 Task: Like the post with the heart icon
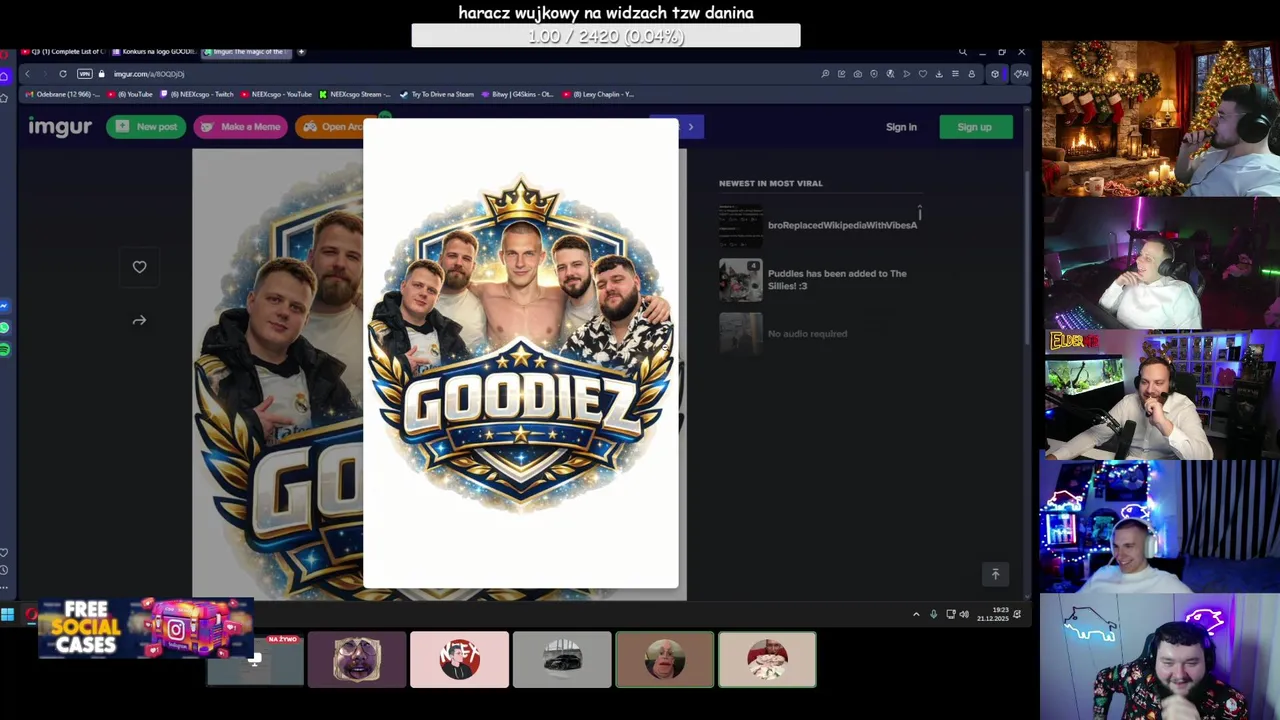tap(139, 267)
